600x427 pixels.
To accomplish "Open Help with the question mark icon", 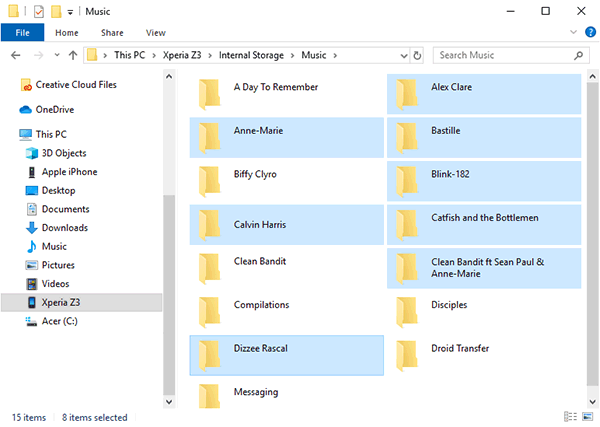I will pyautogui.click(x=590, y=32).
